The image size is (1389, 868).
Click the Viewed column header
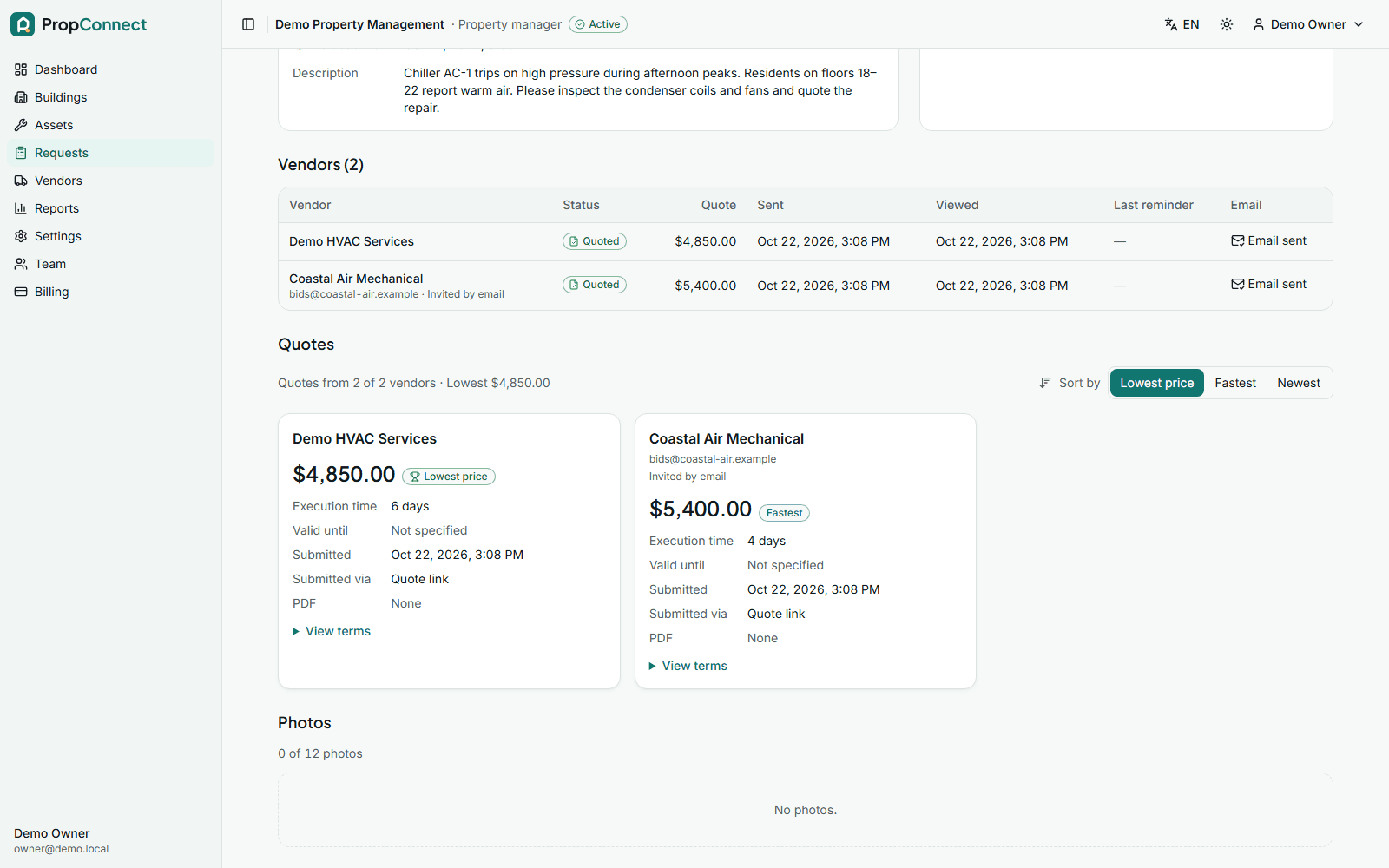pyautogui.click(x=957, y=205)
